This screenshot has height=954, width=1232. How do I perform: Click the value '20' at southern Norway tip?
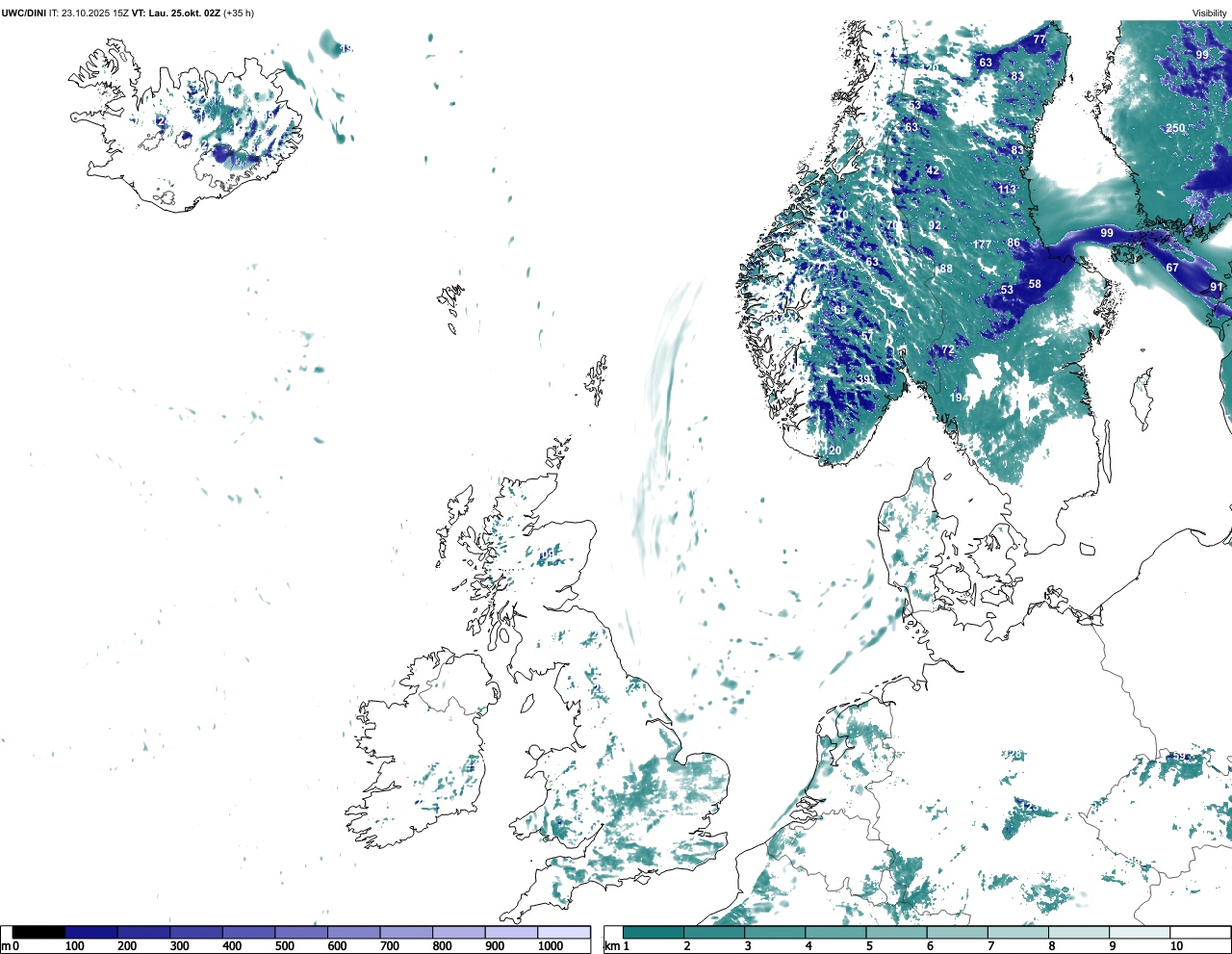pyautogui.click(x=834, y=451)
